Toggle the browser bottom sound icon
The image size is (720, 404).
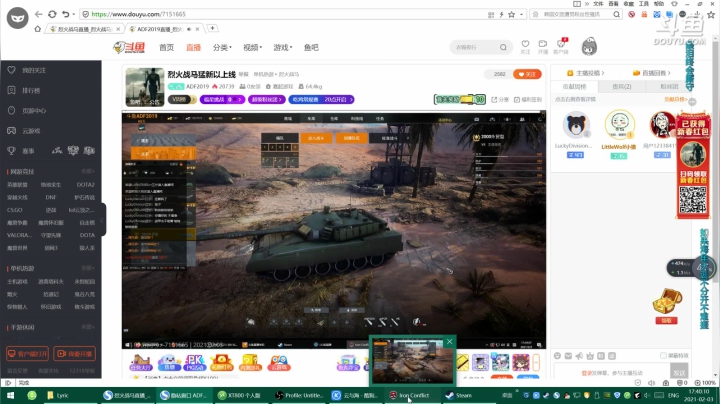tap(651, 382)
